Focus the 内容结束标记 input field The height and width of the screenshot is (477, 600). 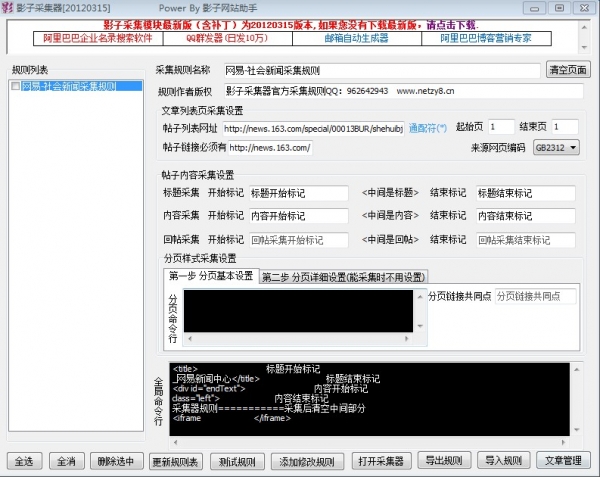click(526, 216)
